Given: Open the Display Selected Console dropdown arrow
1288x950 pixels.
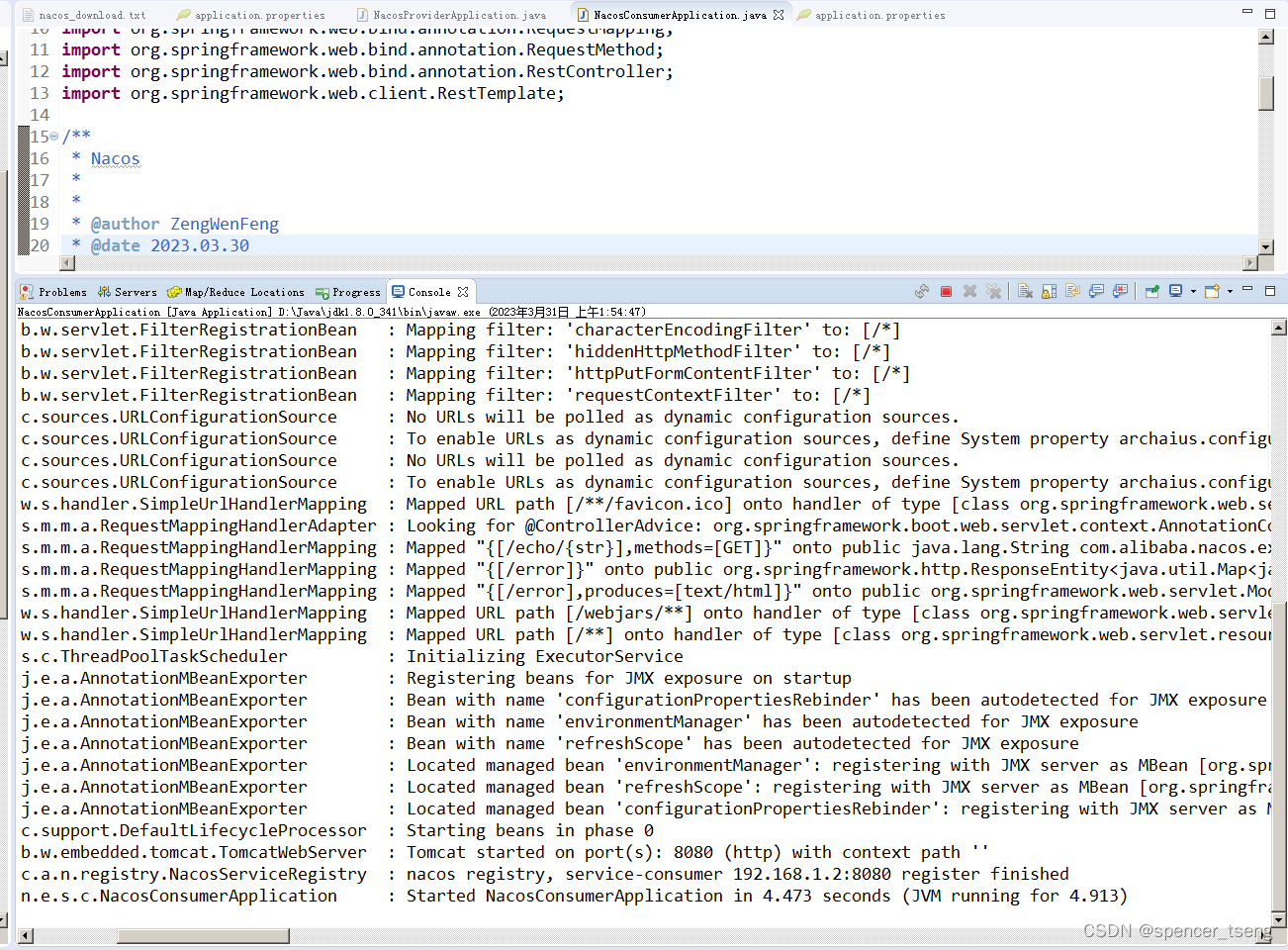Looking at the screenshot, I should point(1191,291).
